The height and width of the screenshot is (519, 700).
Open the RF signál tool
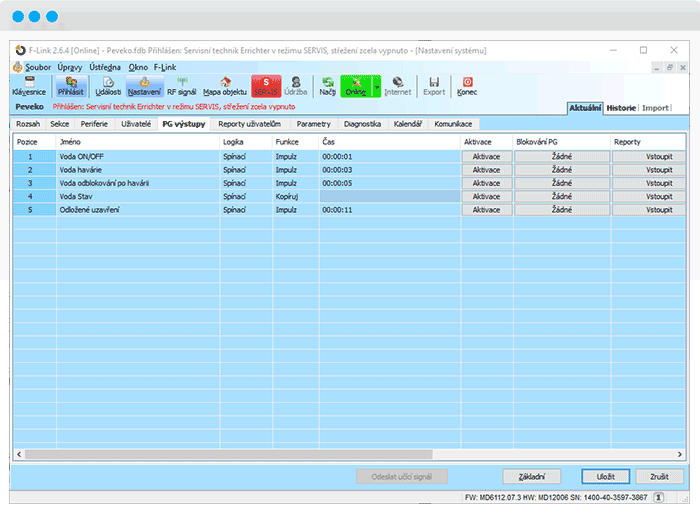[181, 86]
